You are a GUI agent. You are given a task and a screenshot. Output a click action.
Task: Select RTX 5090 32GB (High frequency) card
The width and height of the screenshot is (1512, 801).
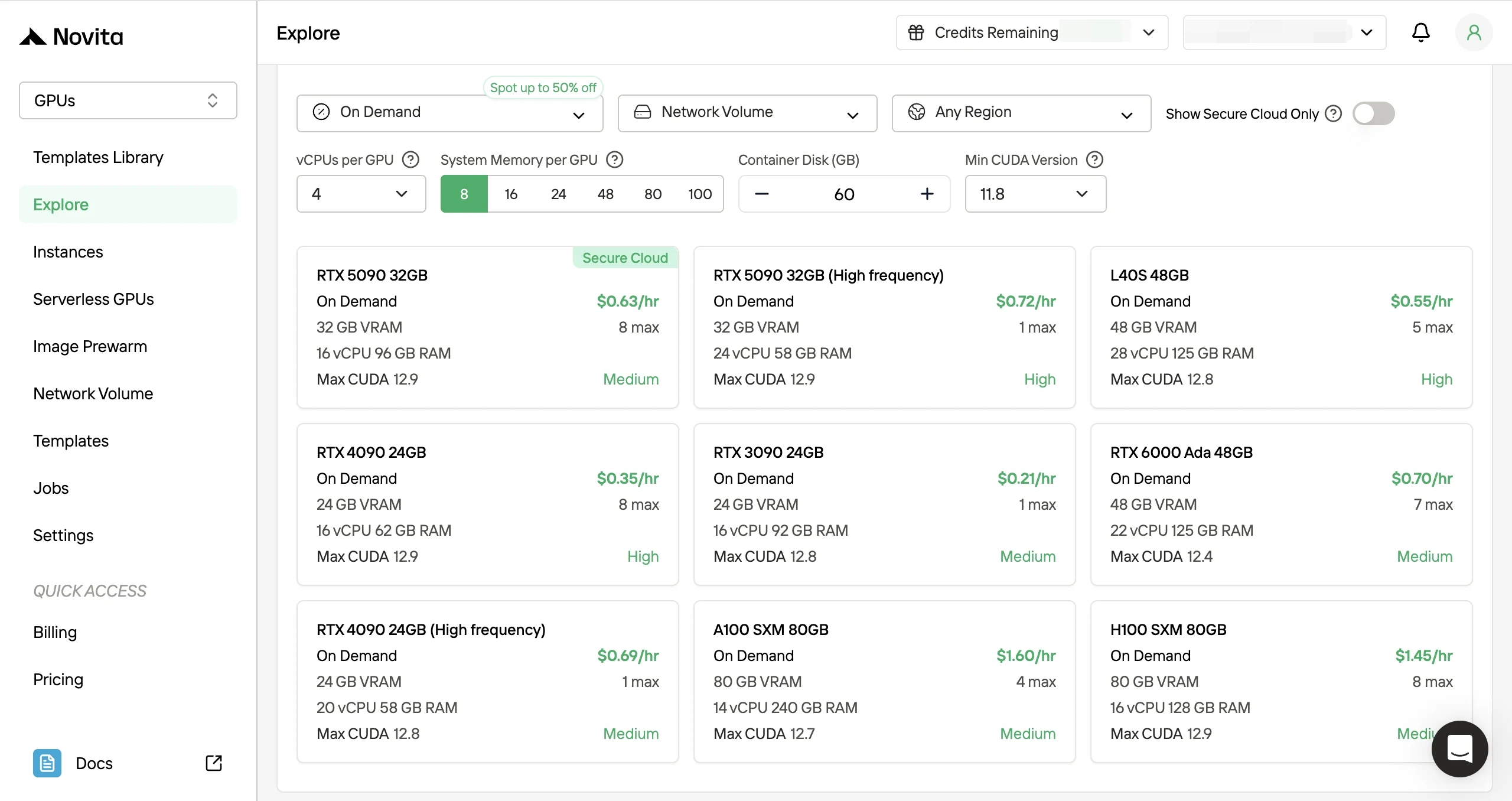tap(885, 327)
